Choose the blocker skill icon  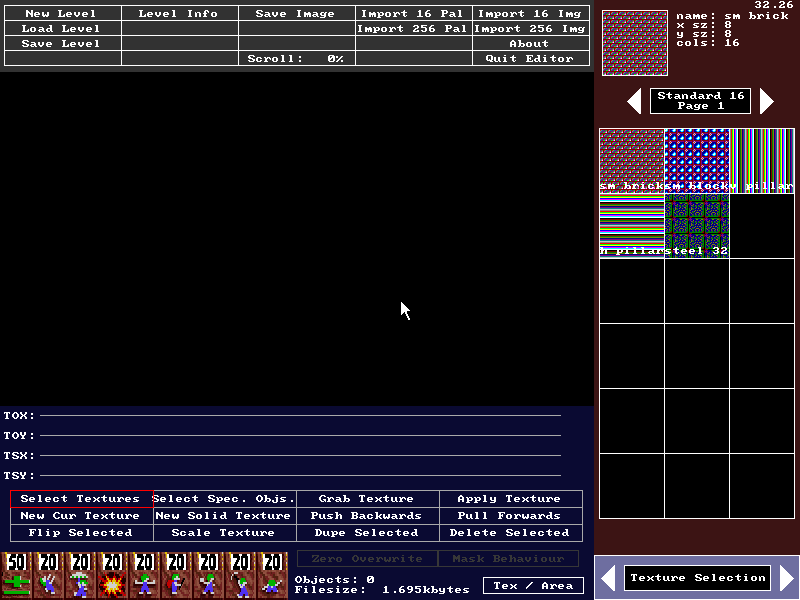(x=144, y=575)
